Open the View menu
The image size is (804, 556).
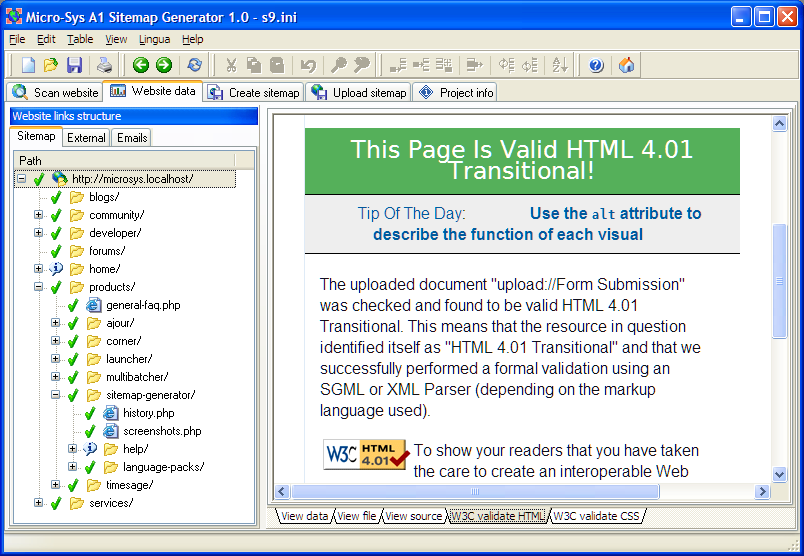pos(116,39)
